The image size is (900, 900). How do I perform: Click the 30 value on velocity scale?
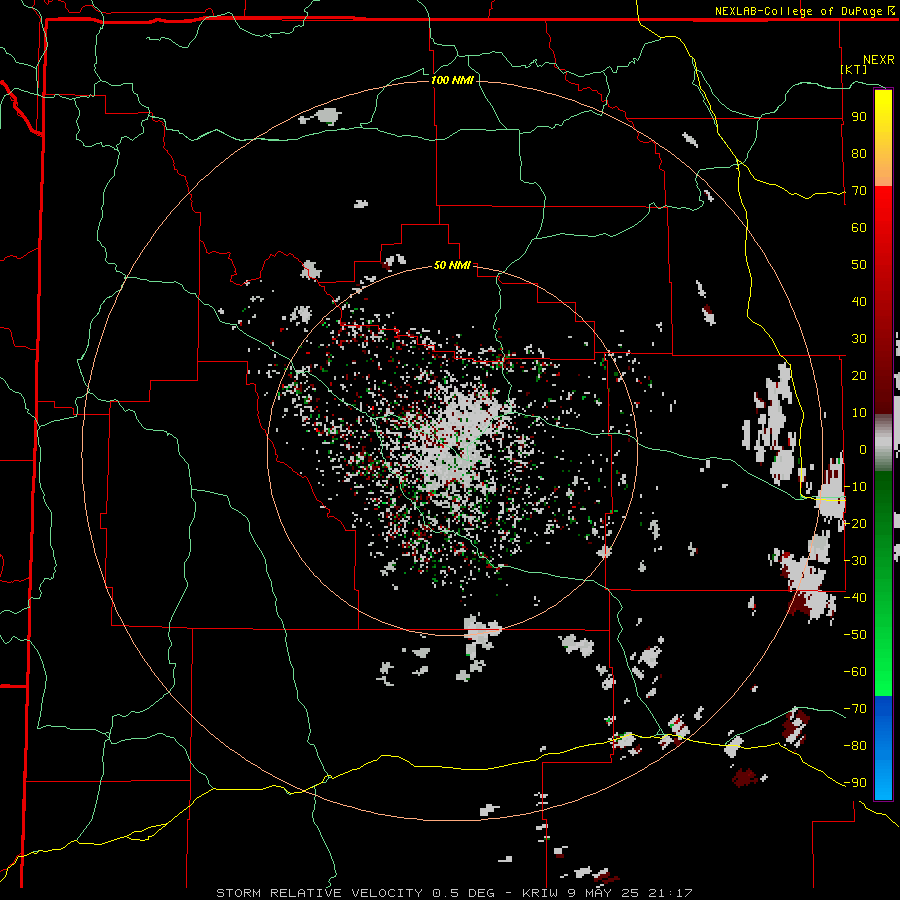tap(859, 339)
